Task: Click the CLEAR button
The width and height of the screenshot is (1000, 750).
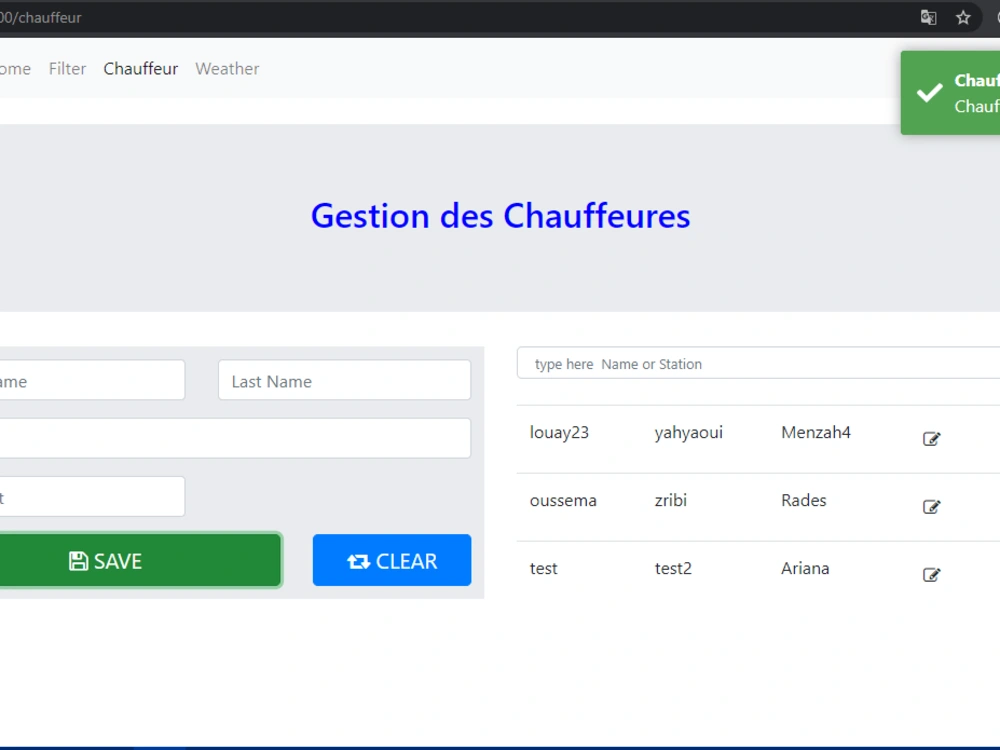Action: click(x=392, y=561)
